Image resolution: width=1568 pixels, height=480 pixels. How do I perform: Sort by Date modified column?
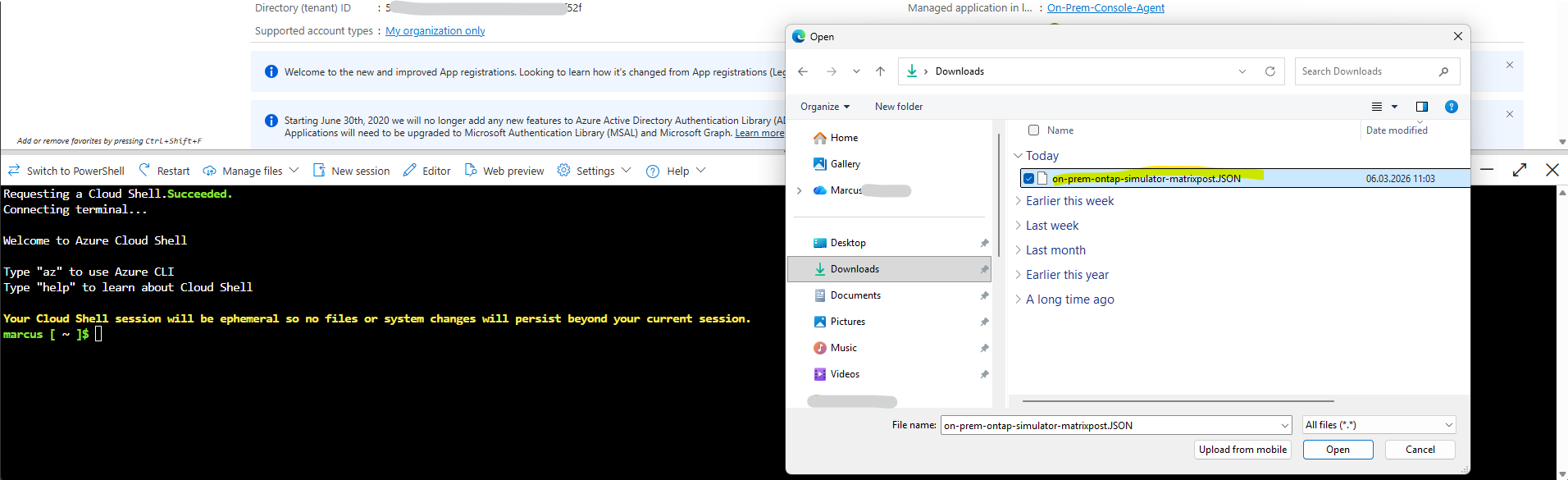1397,130
